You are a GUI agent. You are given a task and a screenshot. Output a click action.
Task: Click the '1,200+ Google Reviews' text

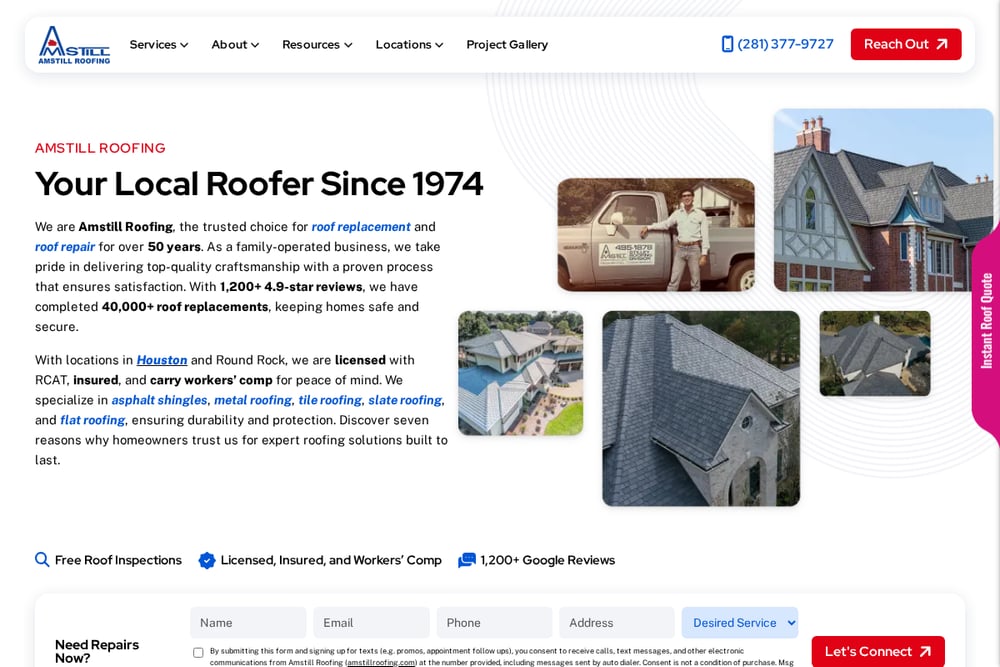548,560
